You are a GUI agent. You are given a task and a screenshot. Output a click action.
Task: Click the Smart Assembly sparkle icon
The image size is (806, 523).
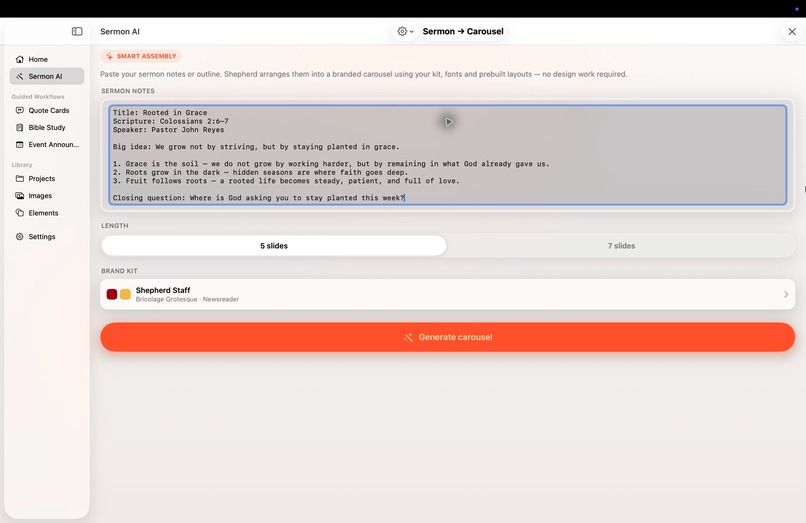(x=109, y=56)
